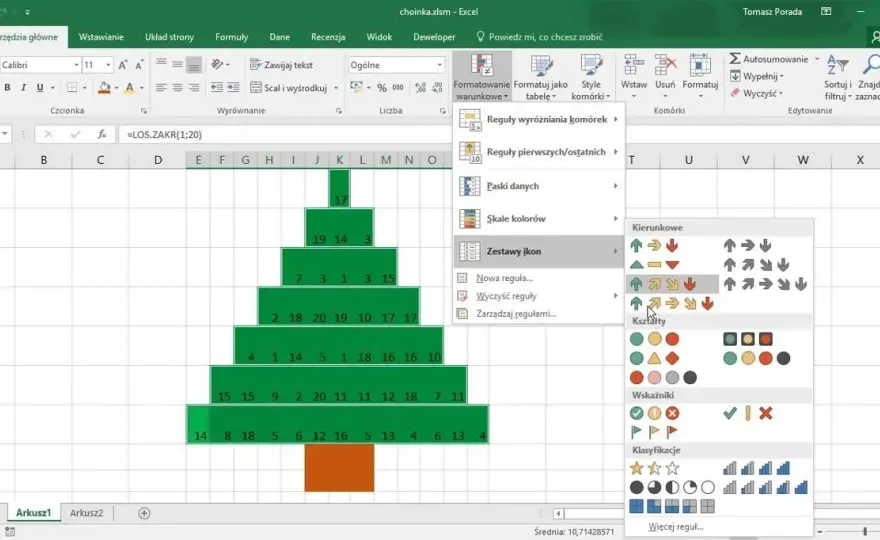Select the 3 flags icon set
Screen dimensions: 880x540
pos(654,432)
